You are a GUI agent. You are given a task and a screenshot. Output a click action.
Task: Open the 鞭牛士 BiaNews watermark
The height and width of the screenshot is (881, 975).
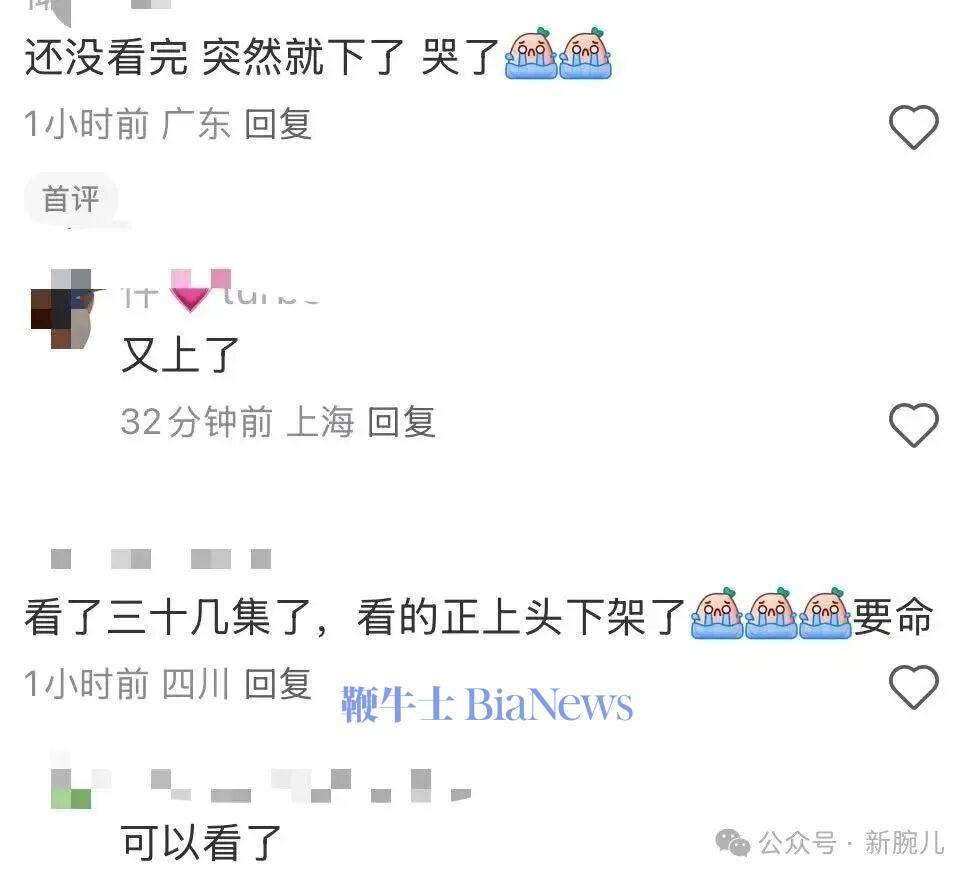coord(487,704)
